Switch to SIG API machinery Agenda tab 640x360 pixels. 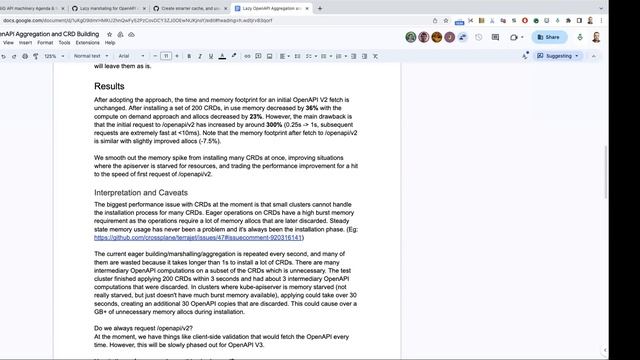[31, 8]
